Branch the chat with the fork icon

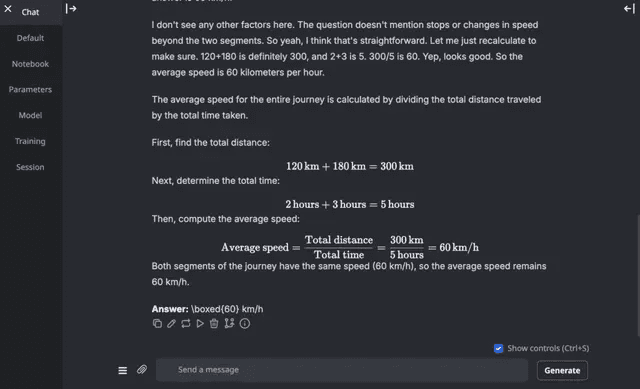tap(229, 323)
